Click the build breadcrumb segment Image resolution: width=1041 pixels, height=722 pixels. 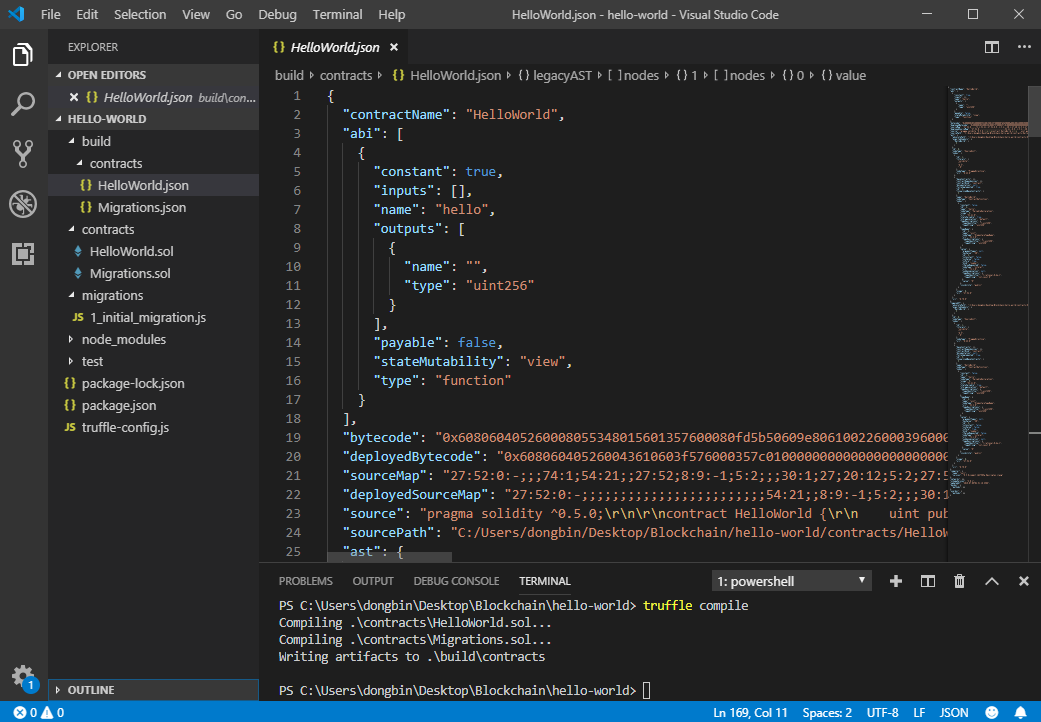(289, 75)
